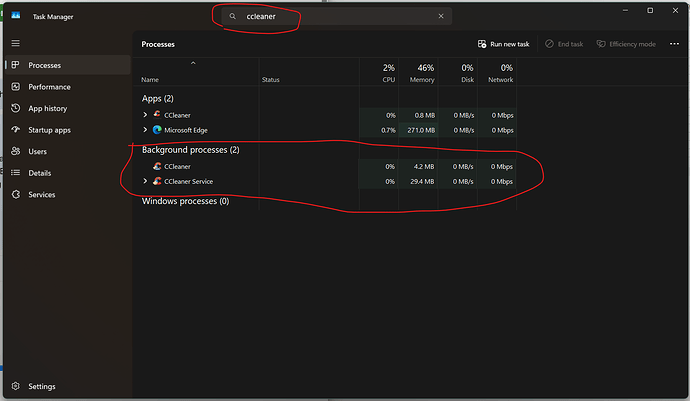Click the 0.7% CPU cell
Viewport: 690px width, 401px height.
(x=379, y=130)
